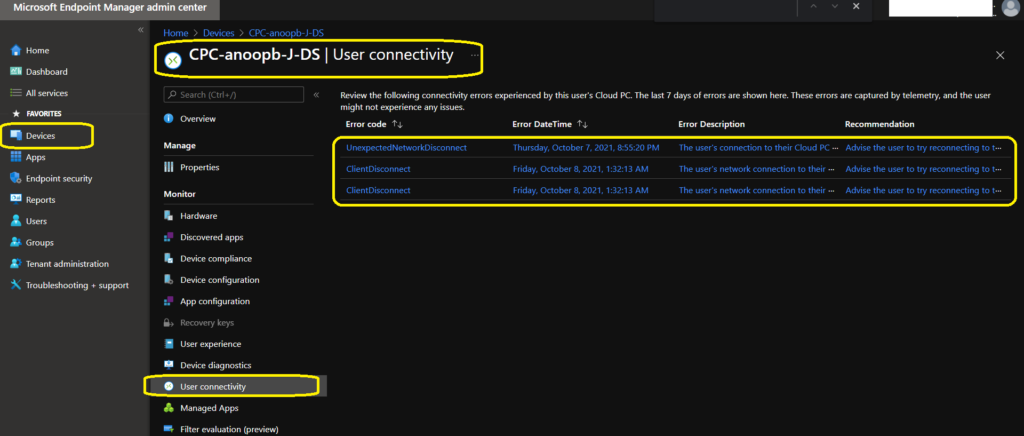Click Tenant administration icon
1024x436 pixels.
coord(16,264)
